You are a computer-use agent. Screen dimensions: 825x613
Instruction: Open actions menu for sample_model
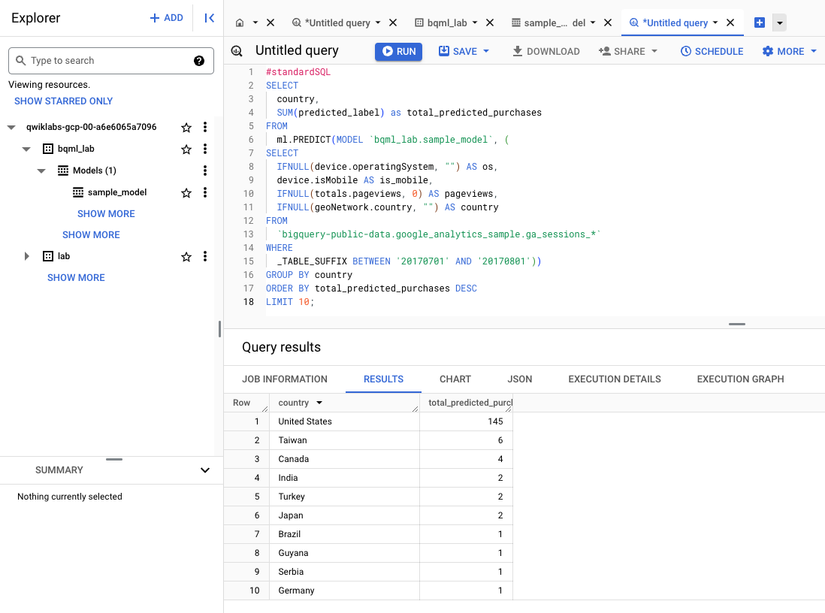coord(205,192)
